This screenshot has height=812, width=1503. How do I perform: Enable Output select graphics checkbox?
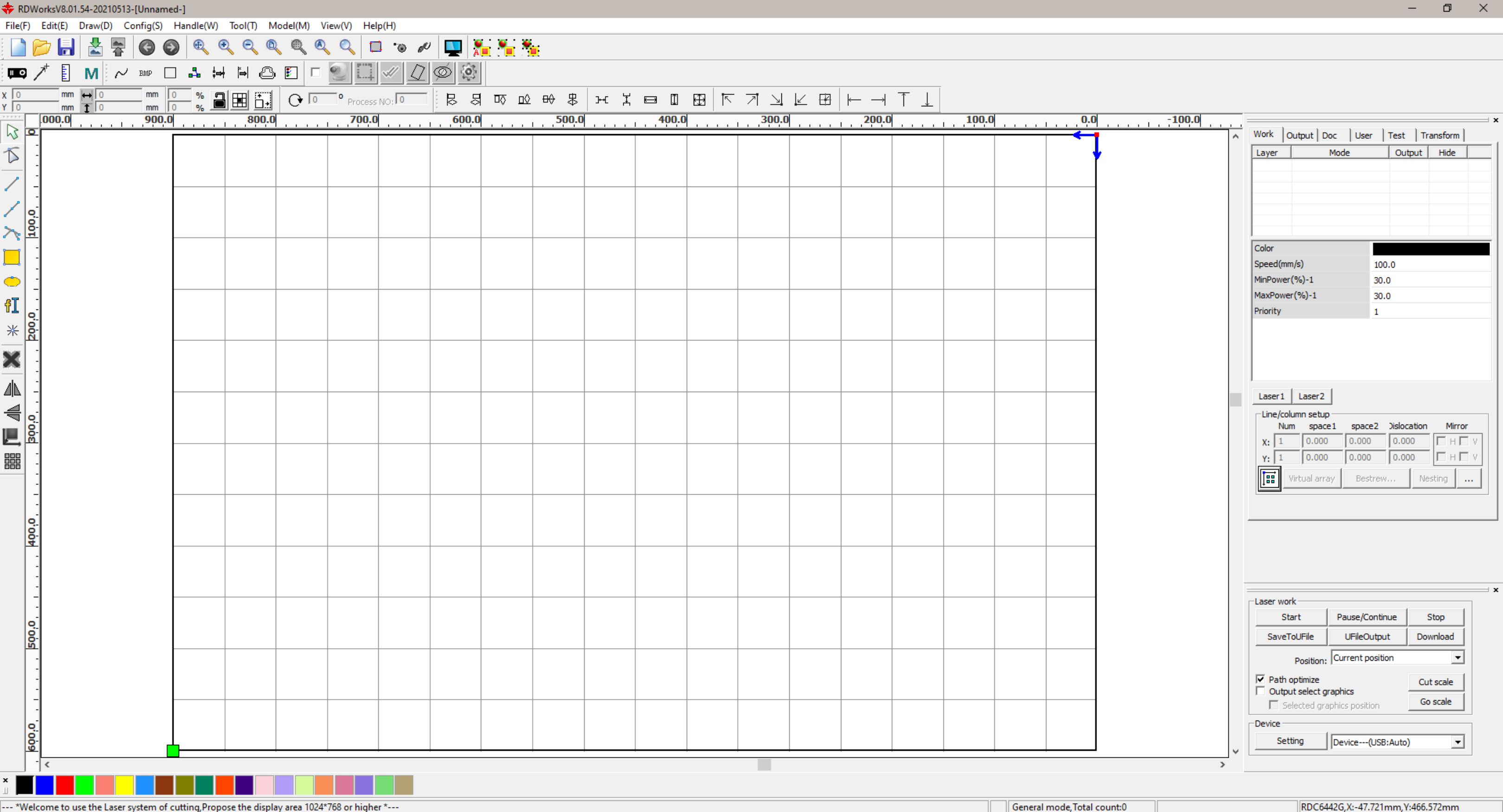[1260, 691]
